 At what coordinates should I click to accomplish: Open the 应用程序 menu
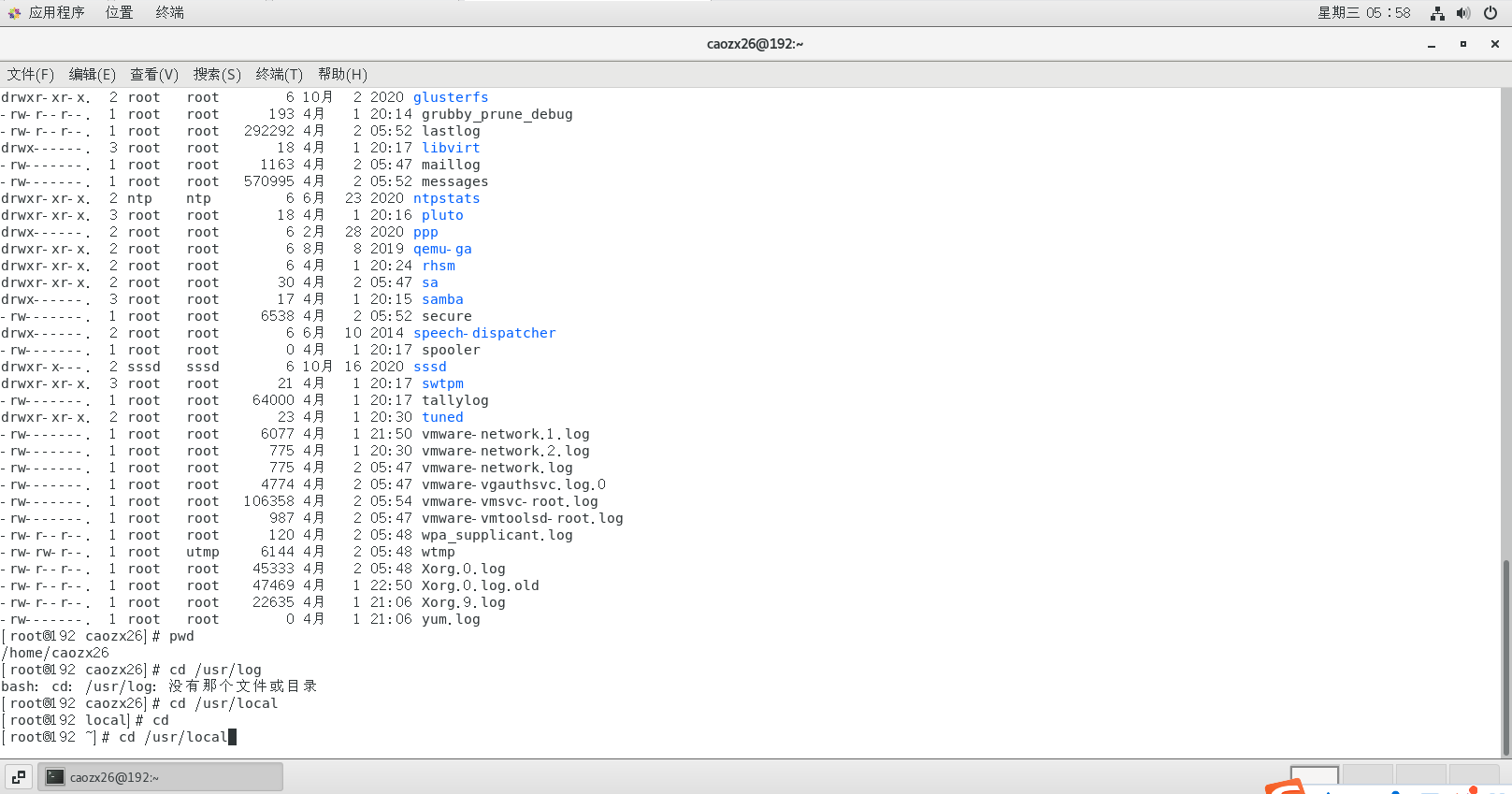(56, 12)
